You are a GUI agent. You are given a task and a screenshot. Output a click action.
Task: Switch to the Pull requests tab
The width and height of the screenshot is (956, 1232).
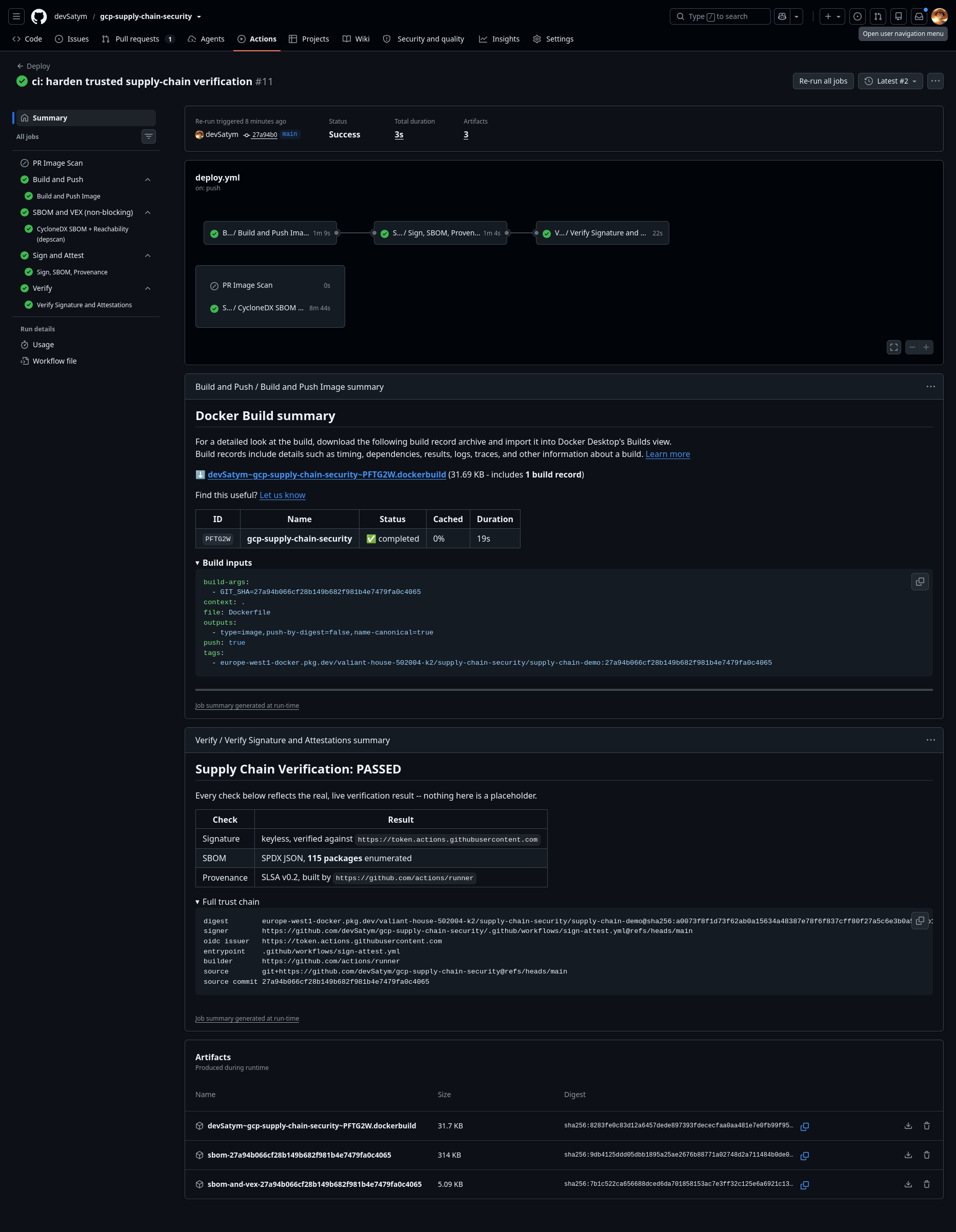click(138, 39)
